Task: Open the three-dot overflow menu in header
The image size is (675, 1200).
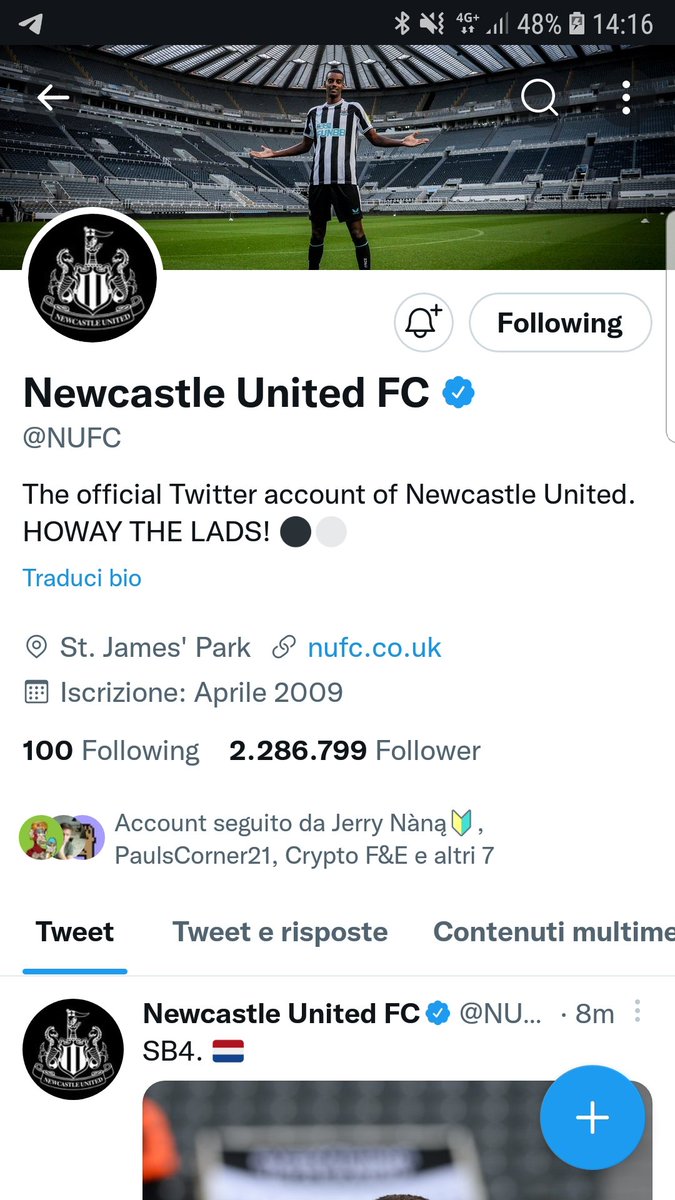Action: tap(626, 97)
